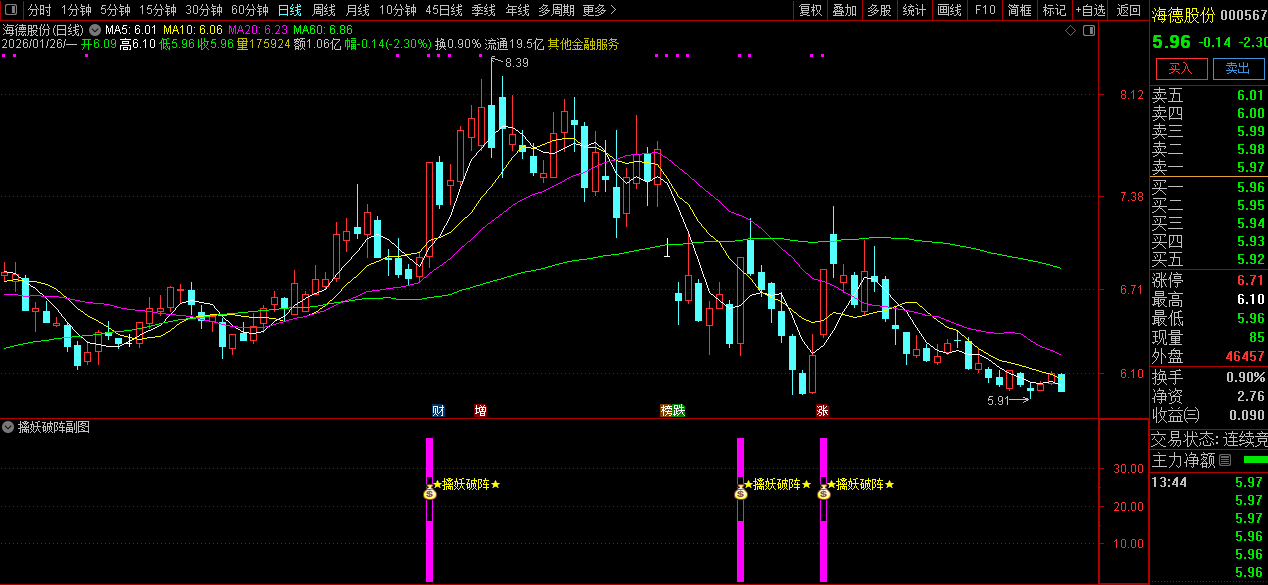
Task: Click the MA5: 6.01 legend label
Action: pyautogui.click(x=131, y=30)
